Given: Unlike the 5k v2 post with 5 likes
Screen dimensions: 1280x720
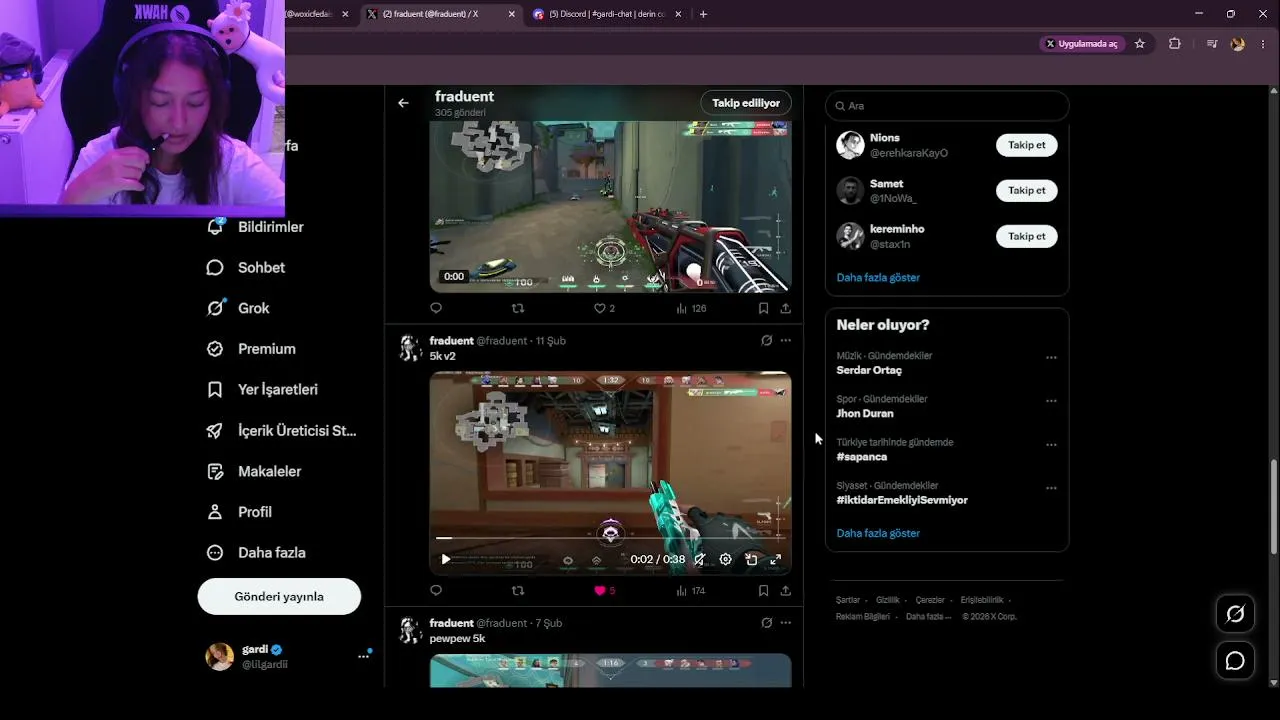Looking at the screenshot, I should [x=605, y=591].
